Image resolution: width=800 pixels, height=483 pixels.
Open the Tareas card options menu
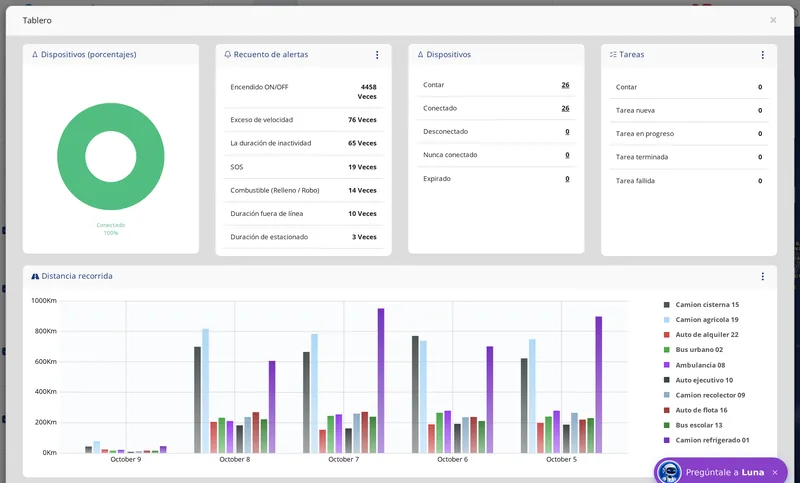click(x=763, y=55)
